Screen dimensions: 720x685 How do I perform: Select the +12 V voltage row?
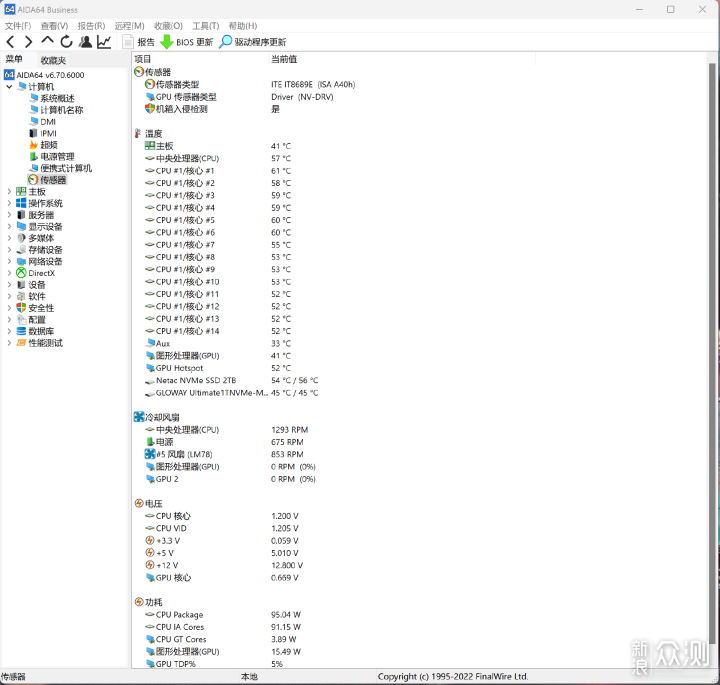coord(420,565)
